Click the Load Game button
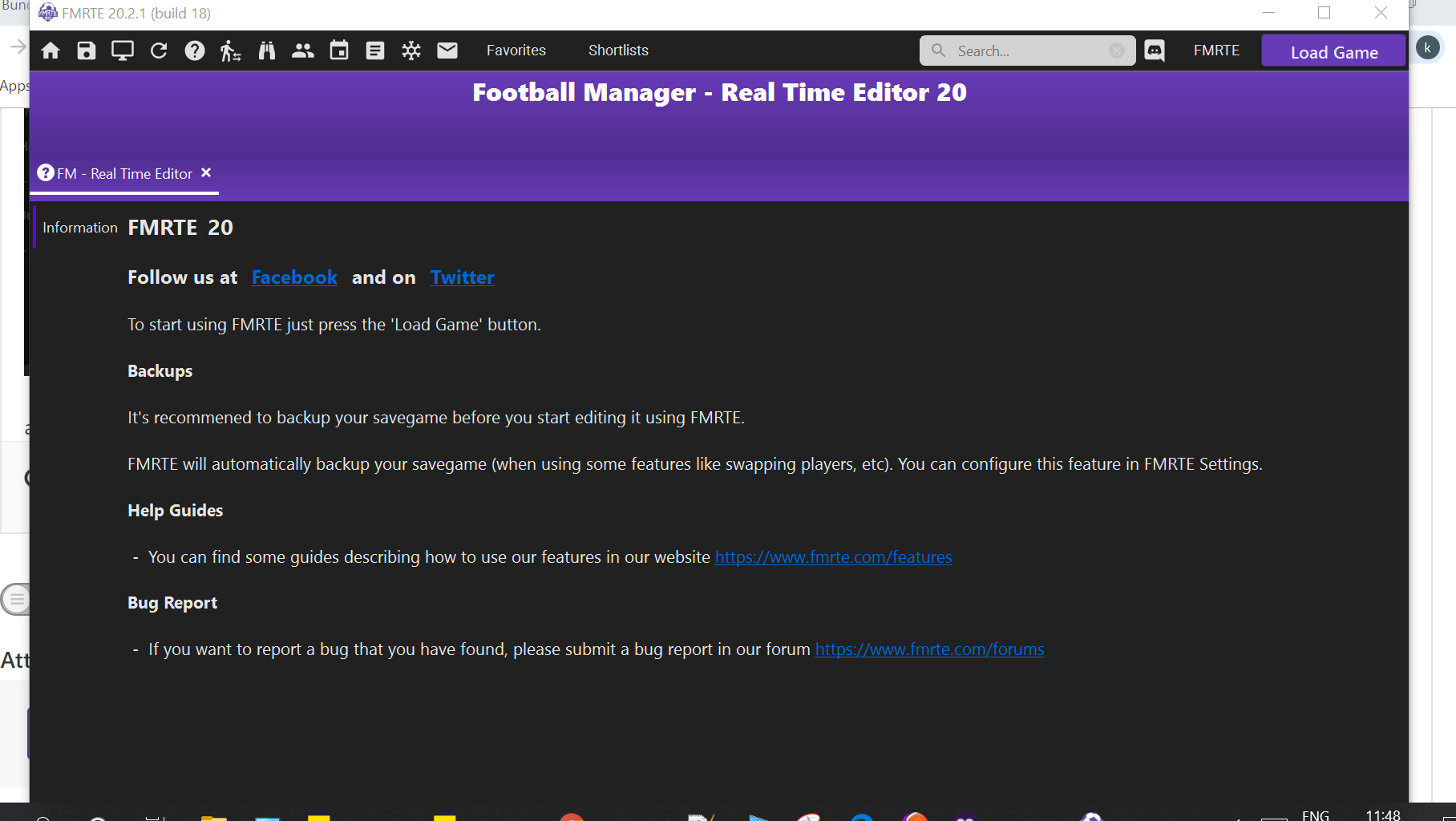This screenshot has height=821, width=1456. 1334,51
